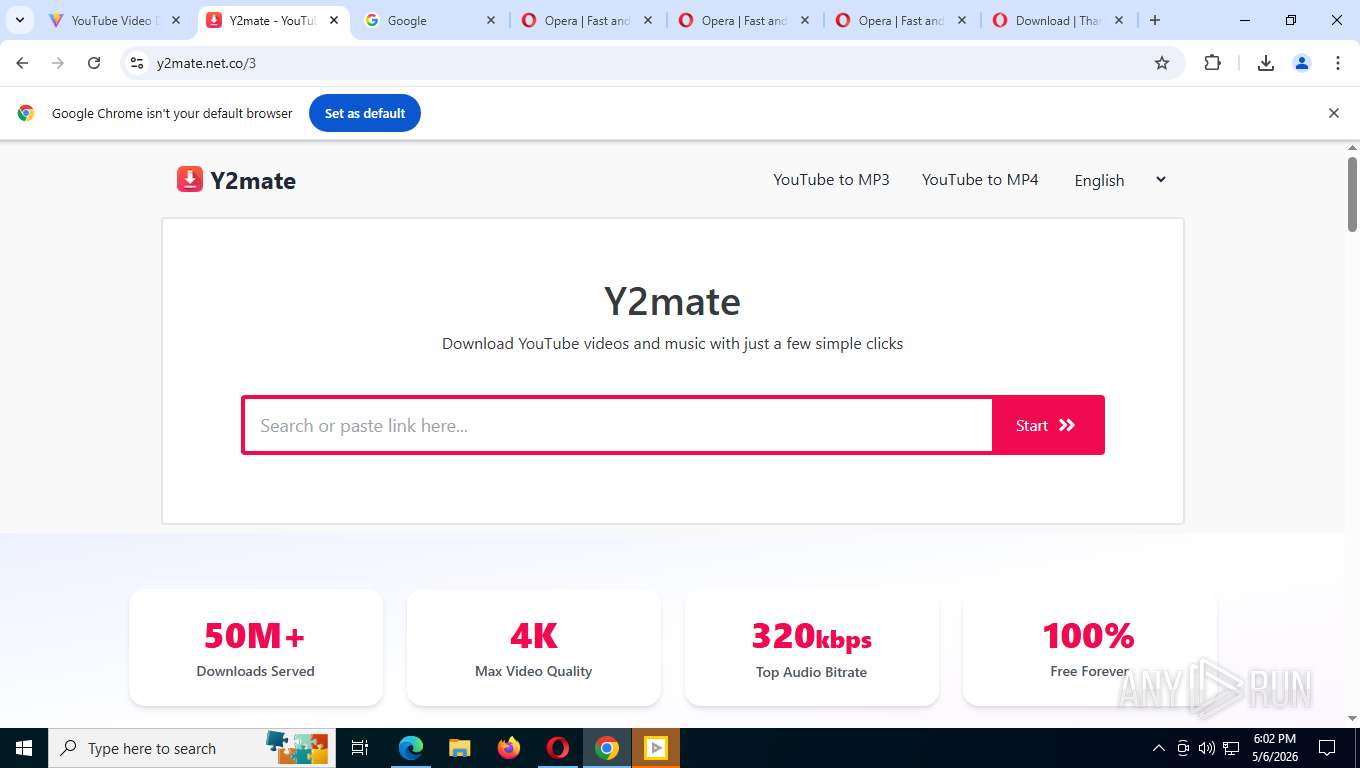Click the volume speaker tray icon
This screenshot has height=768, width=1360.
pos(1207,748)
